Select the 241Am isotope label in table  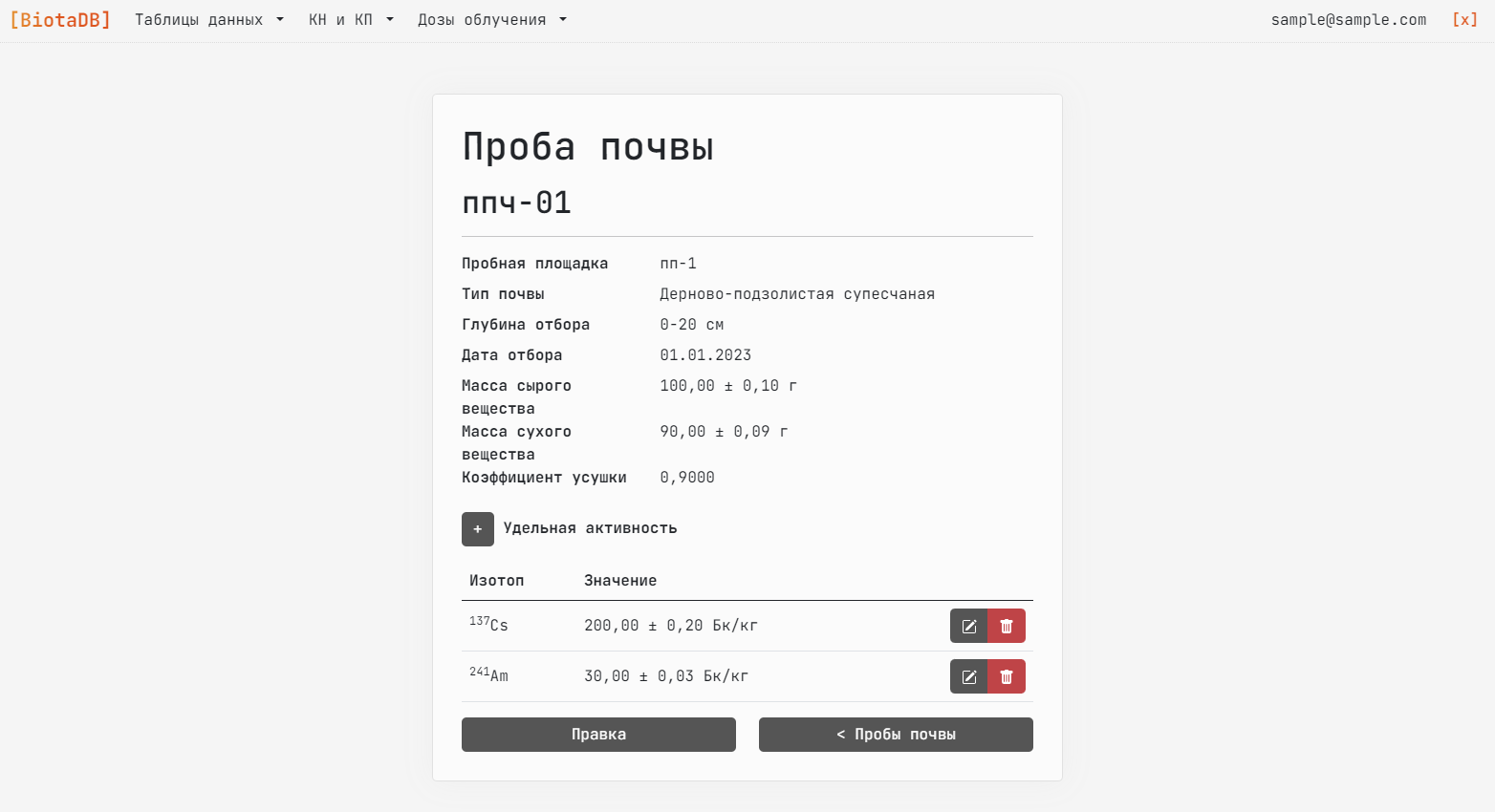click(488, 675)
